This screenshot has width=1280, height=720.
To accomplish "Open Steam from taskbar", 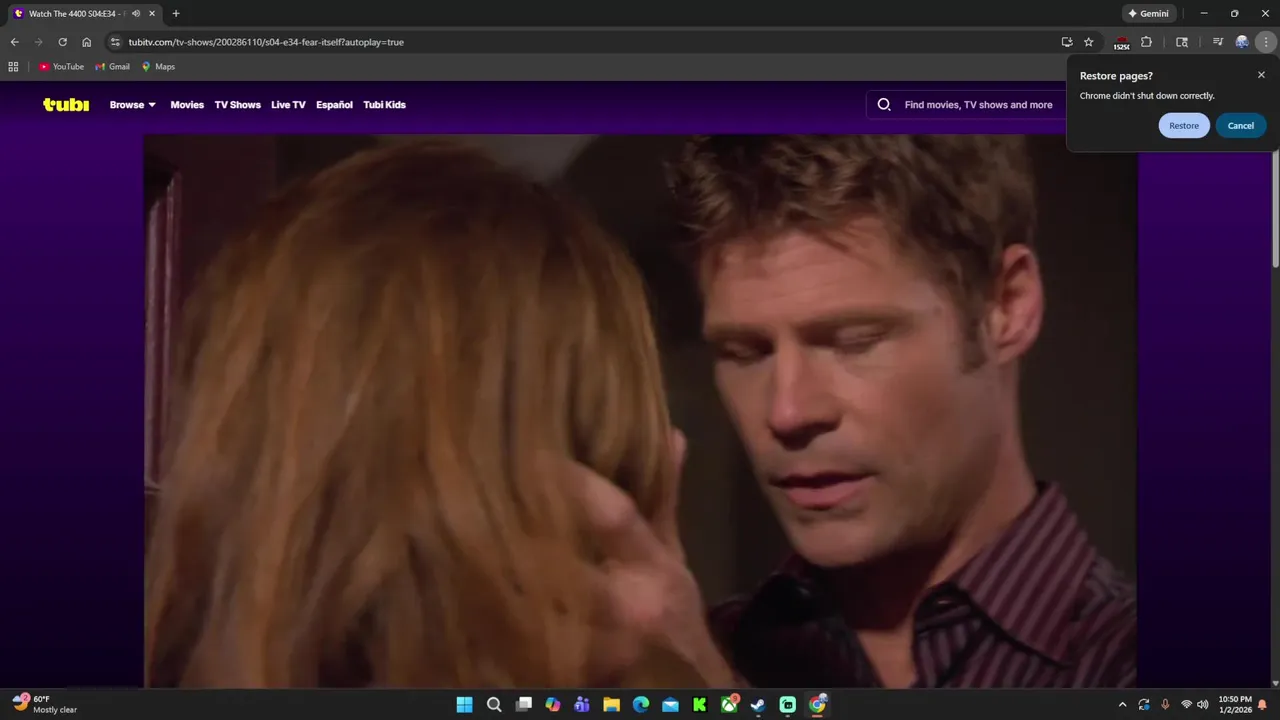I will pos(758,705).
